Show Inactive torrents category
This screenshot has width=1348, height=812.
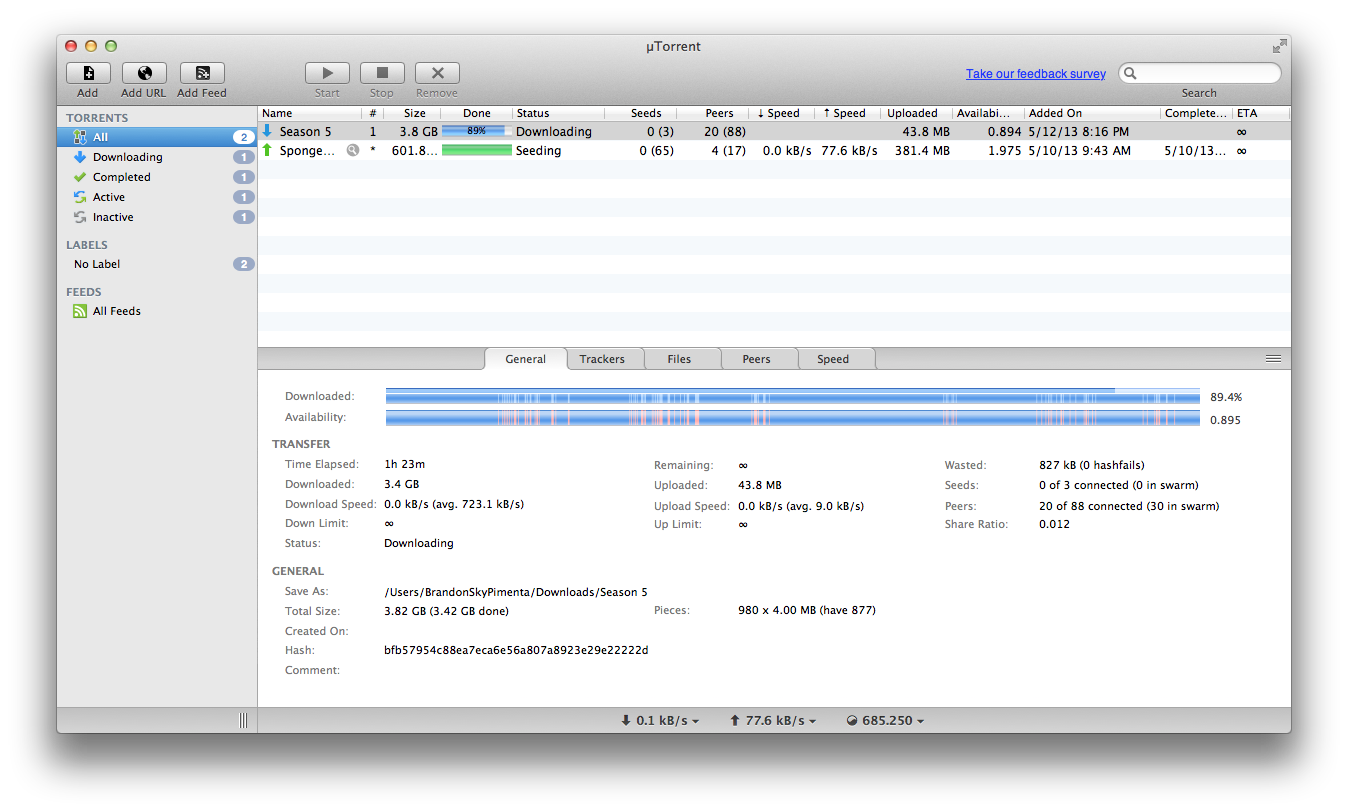[157, 217]
